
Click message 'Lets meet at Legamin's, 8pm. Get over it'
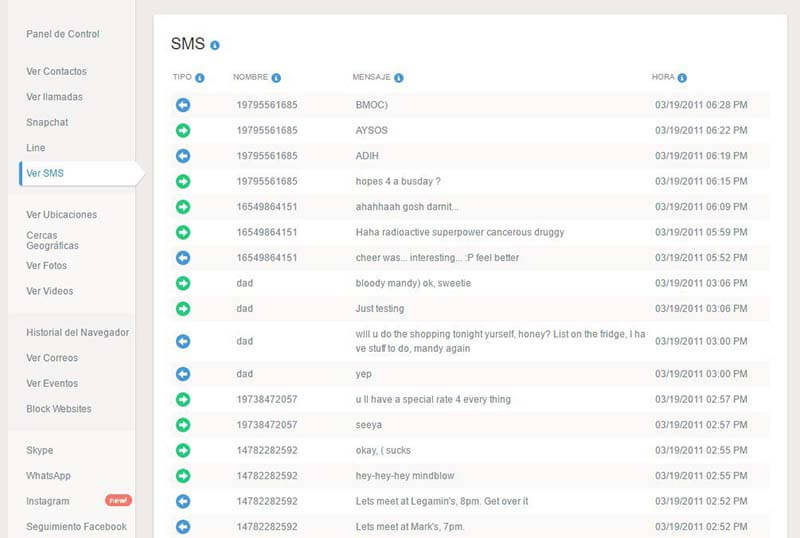pyautogui.click(x=442, y=502)
